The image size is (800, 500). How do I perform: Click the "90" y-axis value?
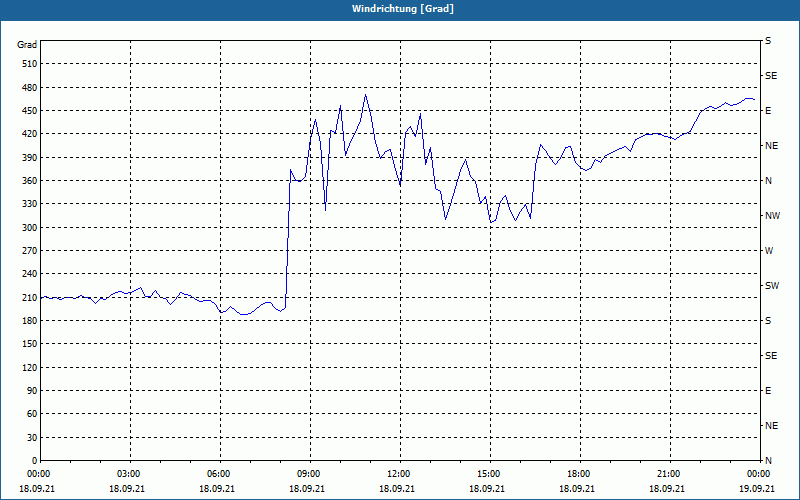(32, 391)
